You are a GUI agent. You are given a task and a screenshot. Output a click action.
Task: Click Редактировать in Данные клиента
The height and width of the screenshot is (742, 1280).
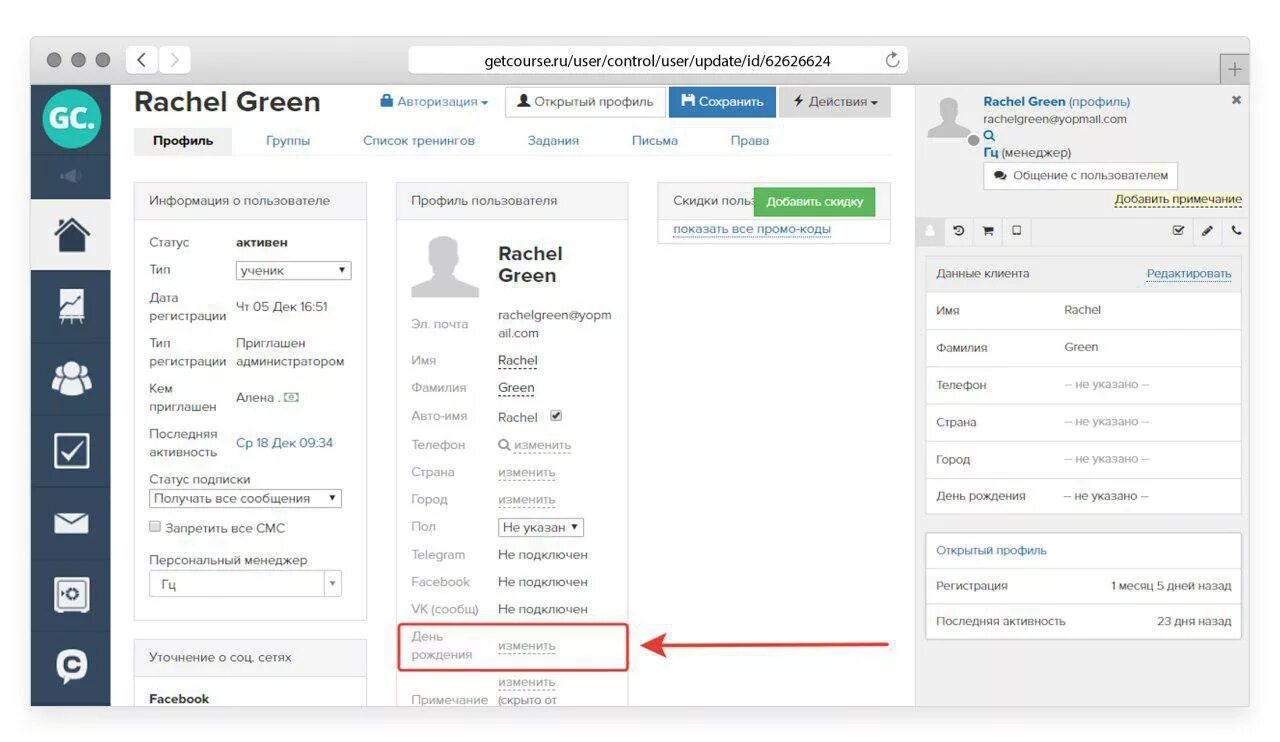pyautogui.click(x=1189, y=273)
